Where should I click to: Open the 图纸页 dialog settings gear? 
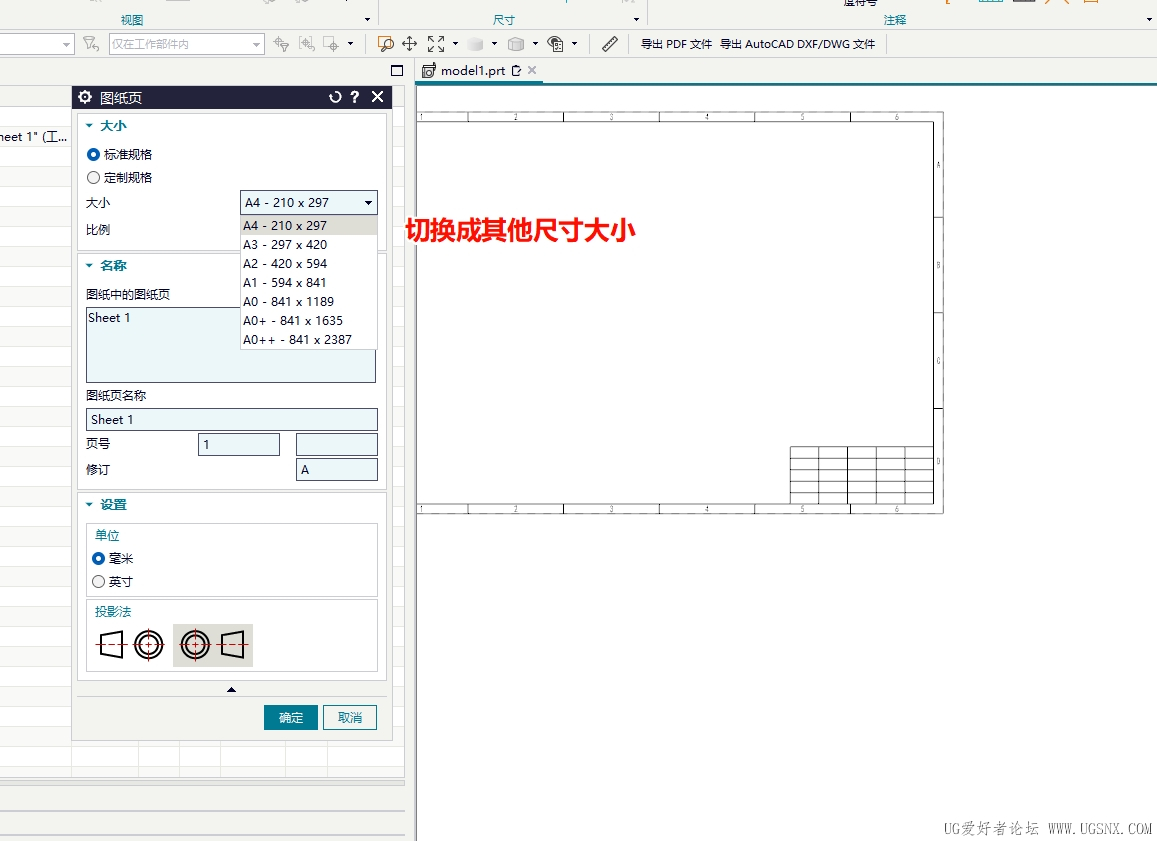pos(85,97)
